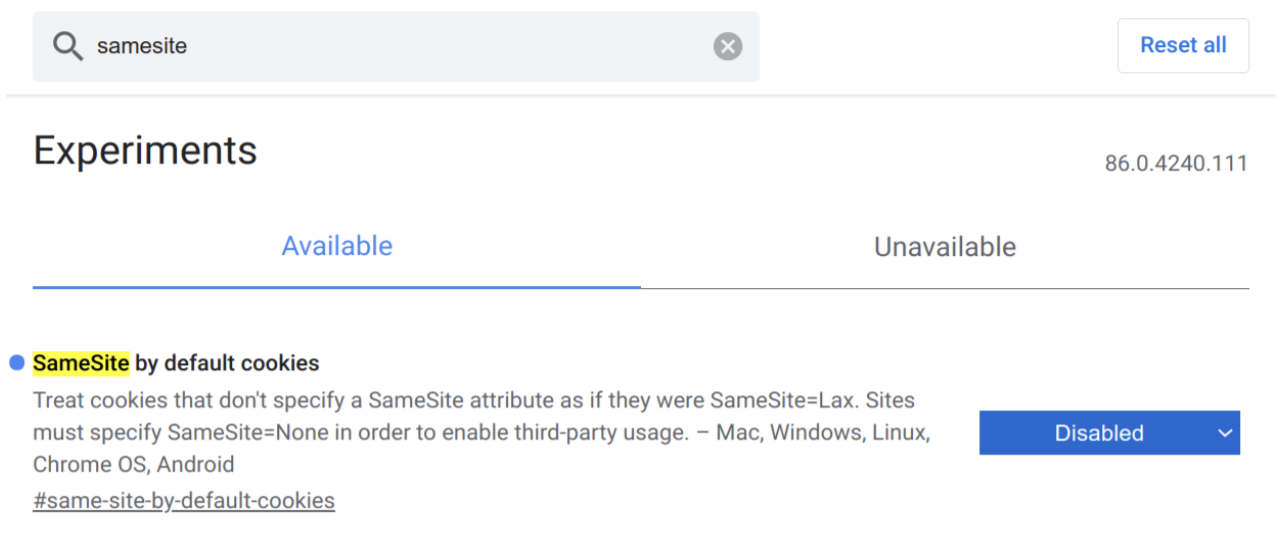Open the #same-site-by-default-cookies anchor link
Viewport: 1288px width, 542px height.
[x=184, y=500]
